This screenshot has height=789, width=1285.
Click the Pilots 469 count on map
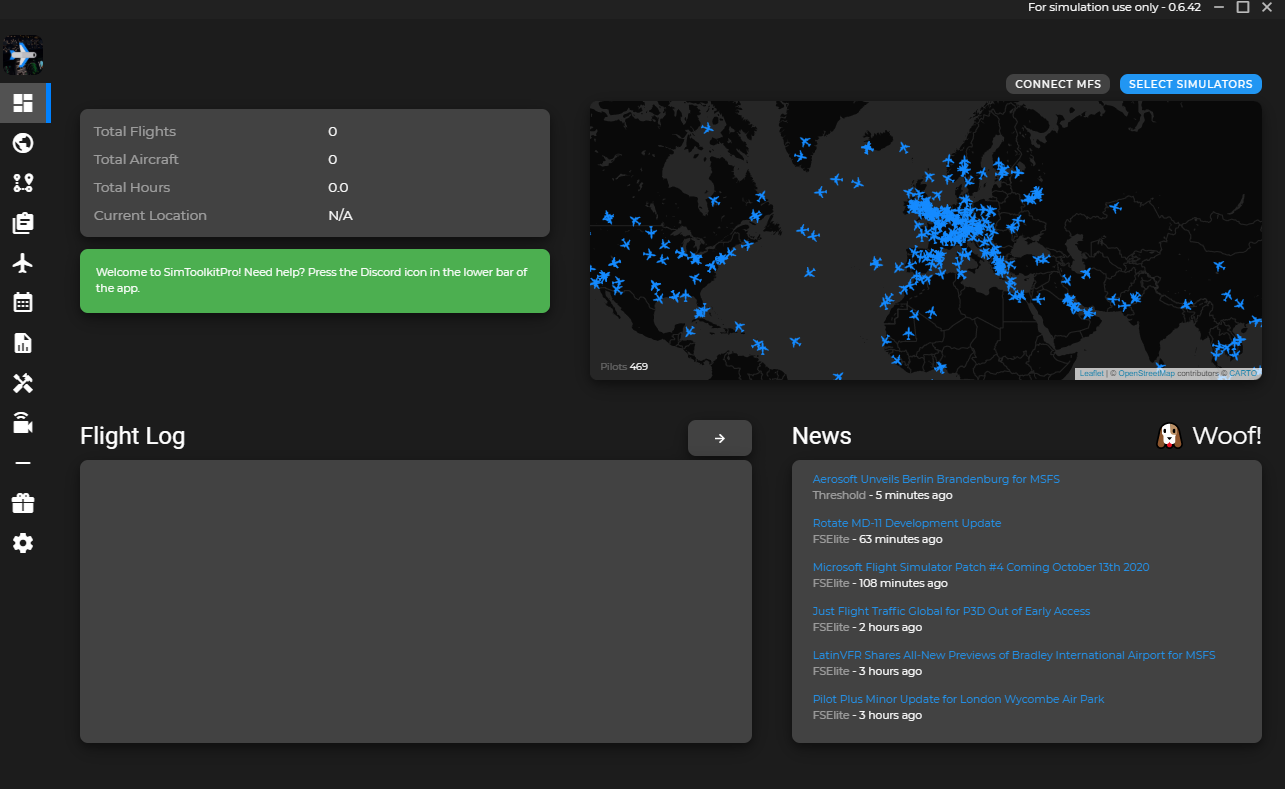coord(624,367)
